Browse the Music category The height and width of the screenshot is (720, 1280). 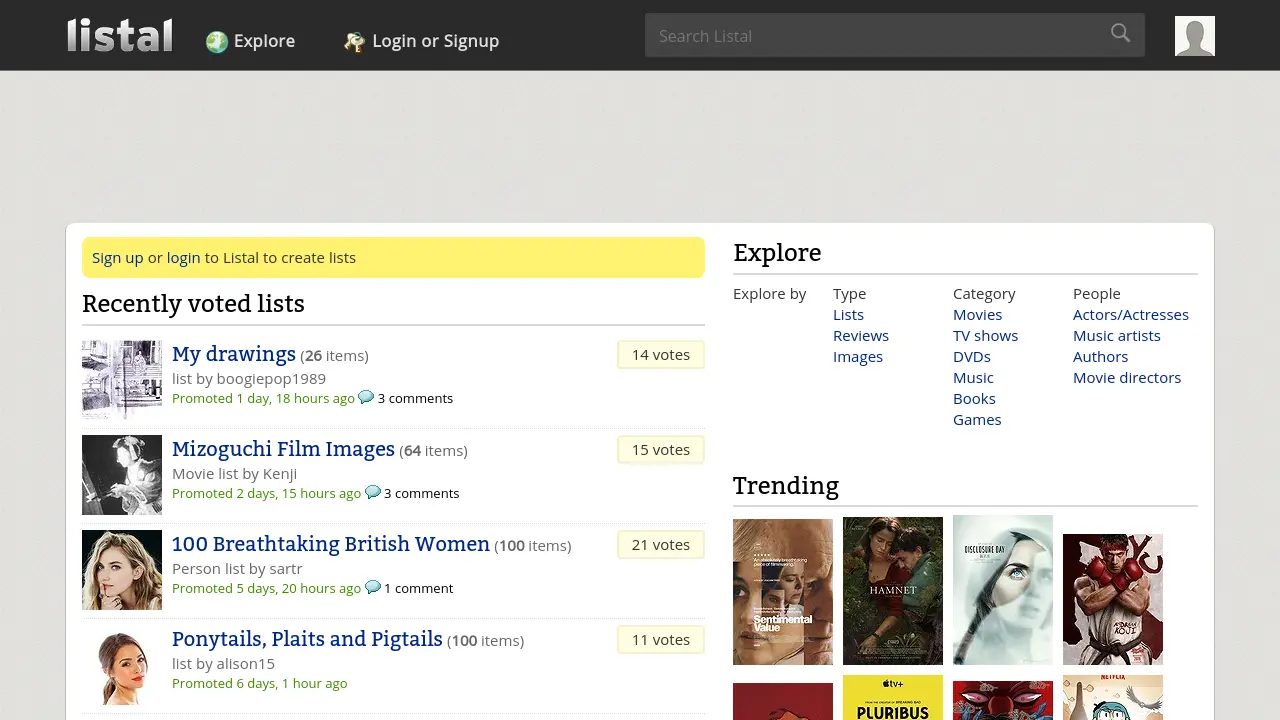pyautogui.click(x=973, y=377)
